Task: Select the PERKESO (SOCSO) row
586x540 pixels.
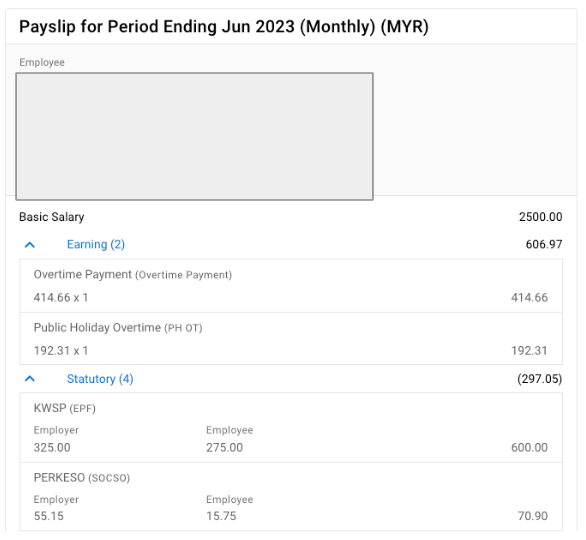Action: (x=291, y=497)
